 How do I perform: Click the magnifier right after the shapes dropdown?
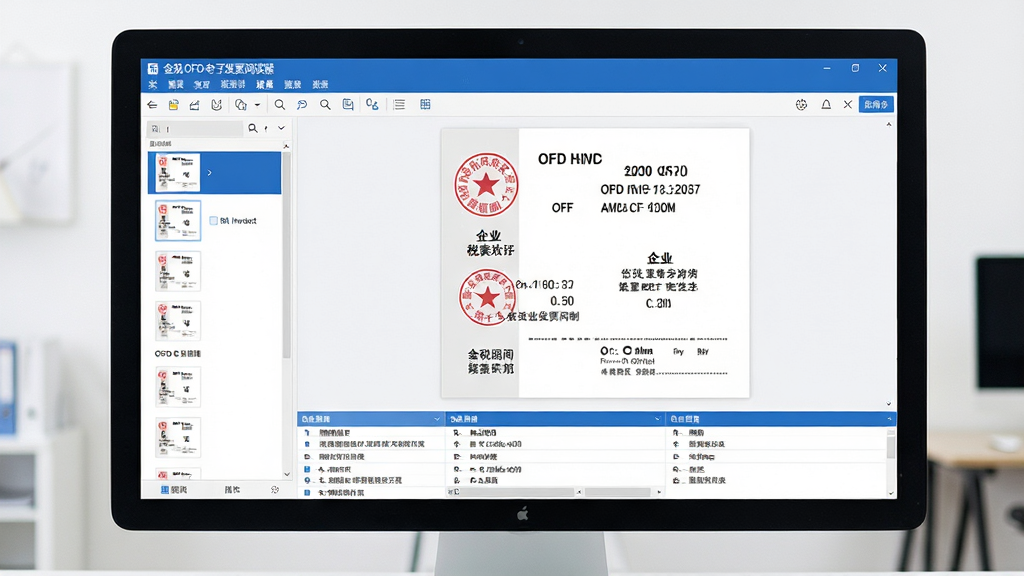pyautogui.click(x=280, y=104)
